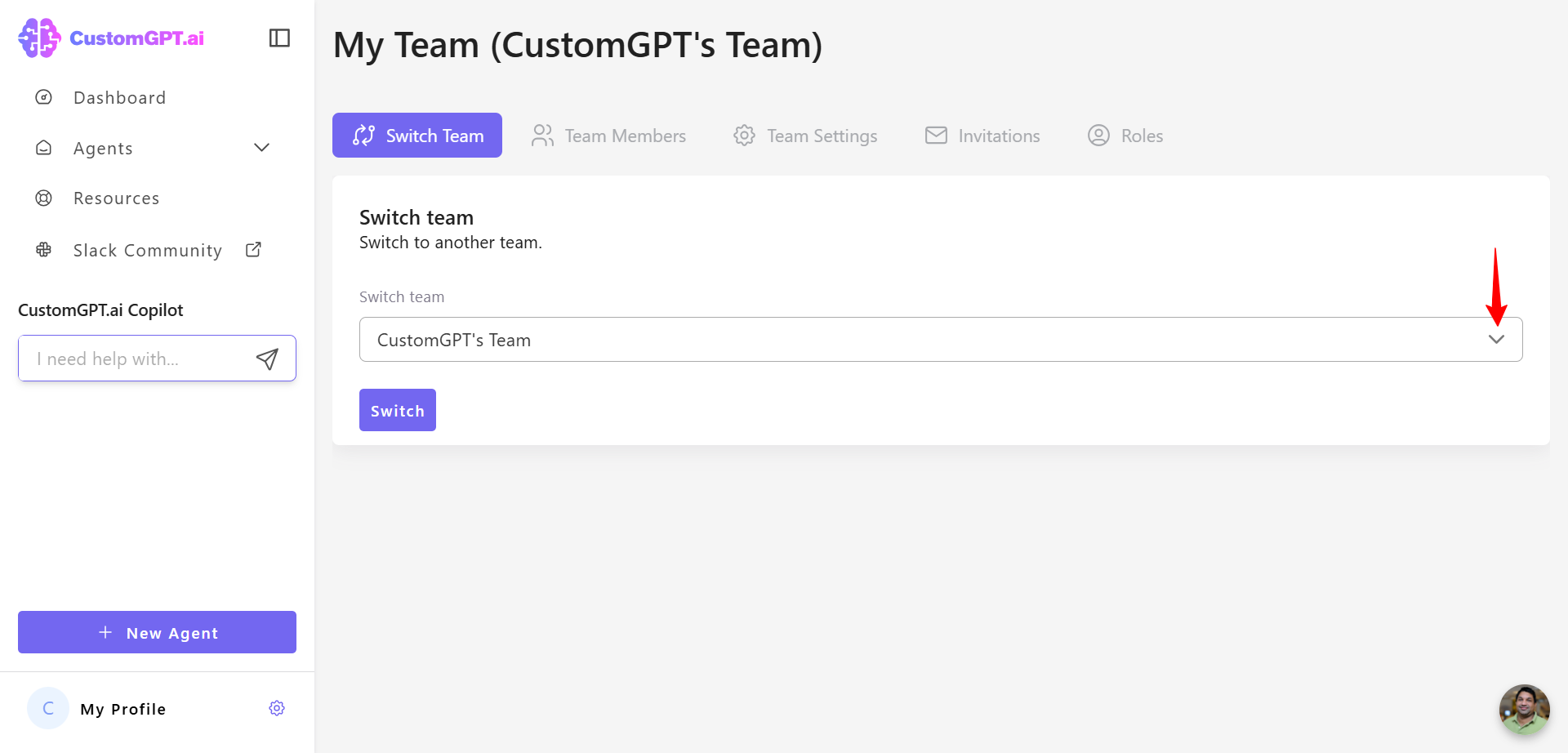Click the Switch team dropdown chevron
This screenshot has height=753, width=1568.
click(1496, 340)
